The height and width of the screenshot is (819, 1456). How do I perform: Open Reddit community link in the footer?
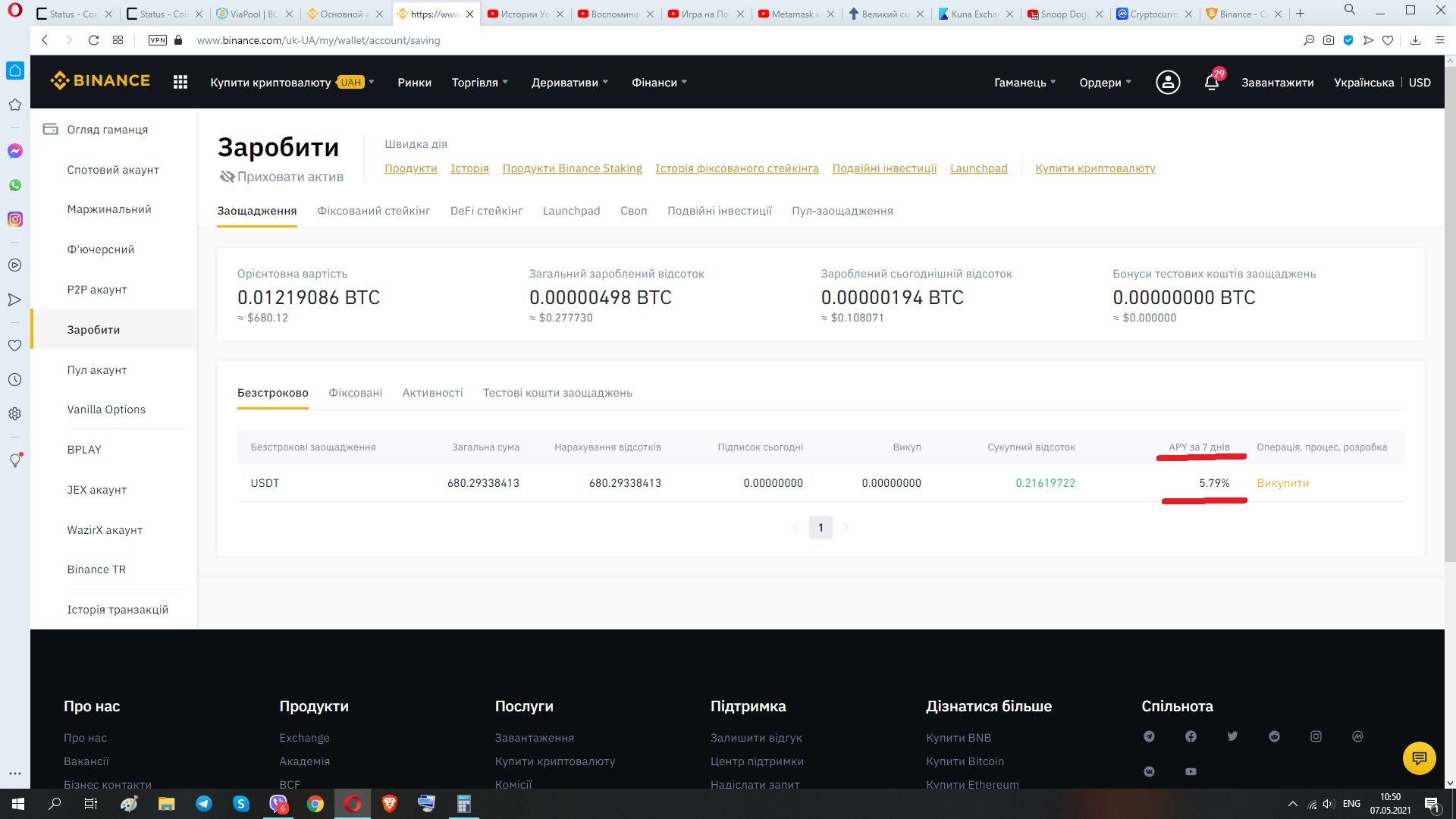[x=1274, y=736]
